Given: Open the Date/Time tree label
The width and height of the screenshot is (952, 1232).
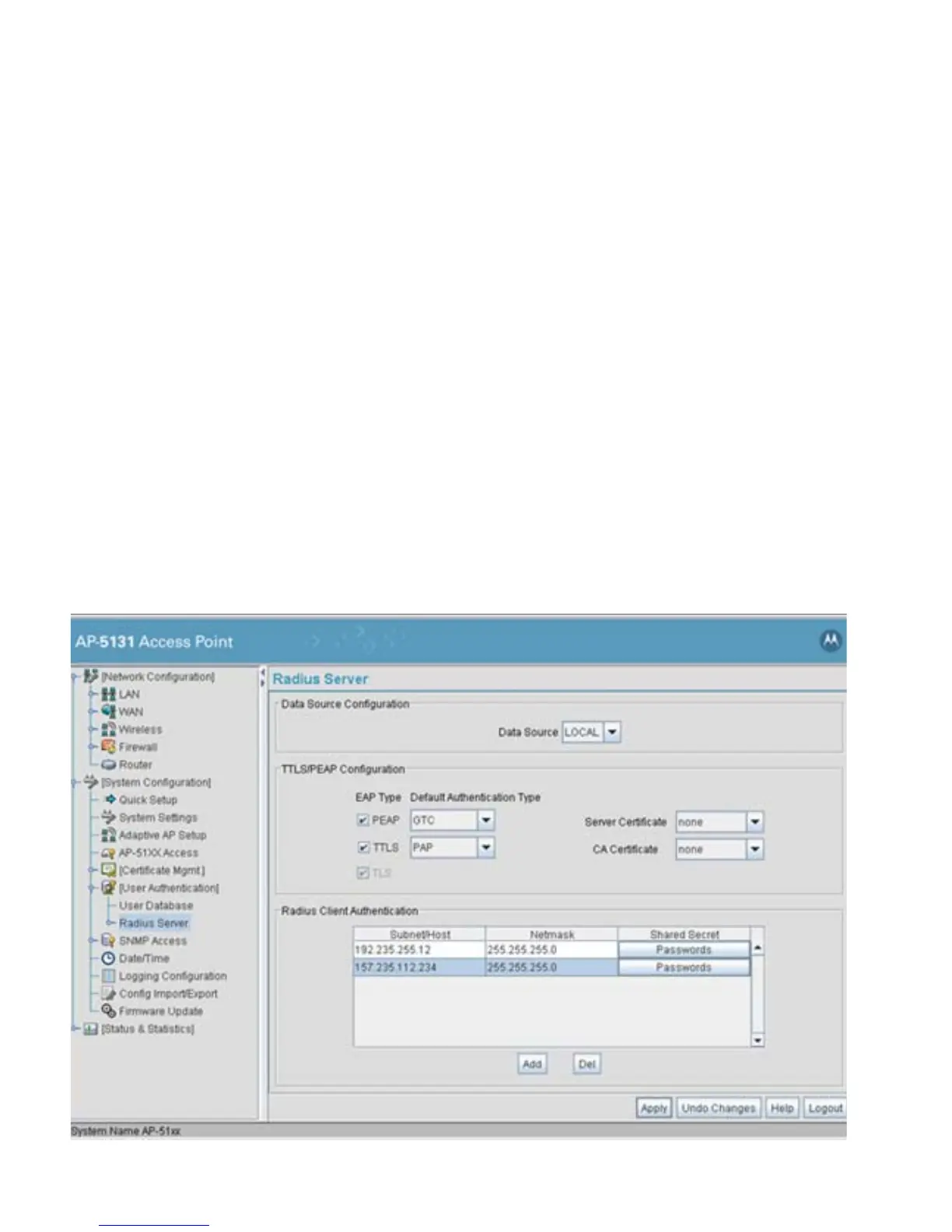Looking at the screenshot, I should coord(143,958).
